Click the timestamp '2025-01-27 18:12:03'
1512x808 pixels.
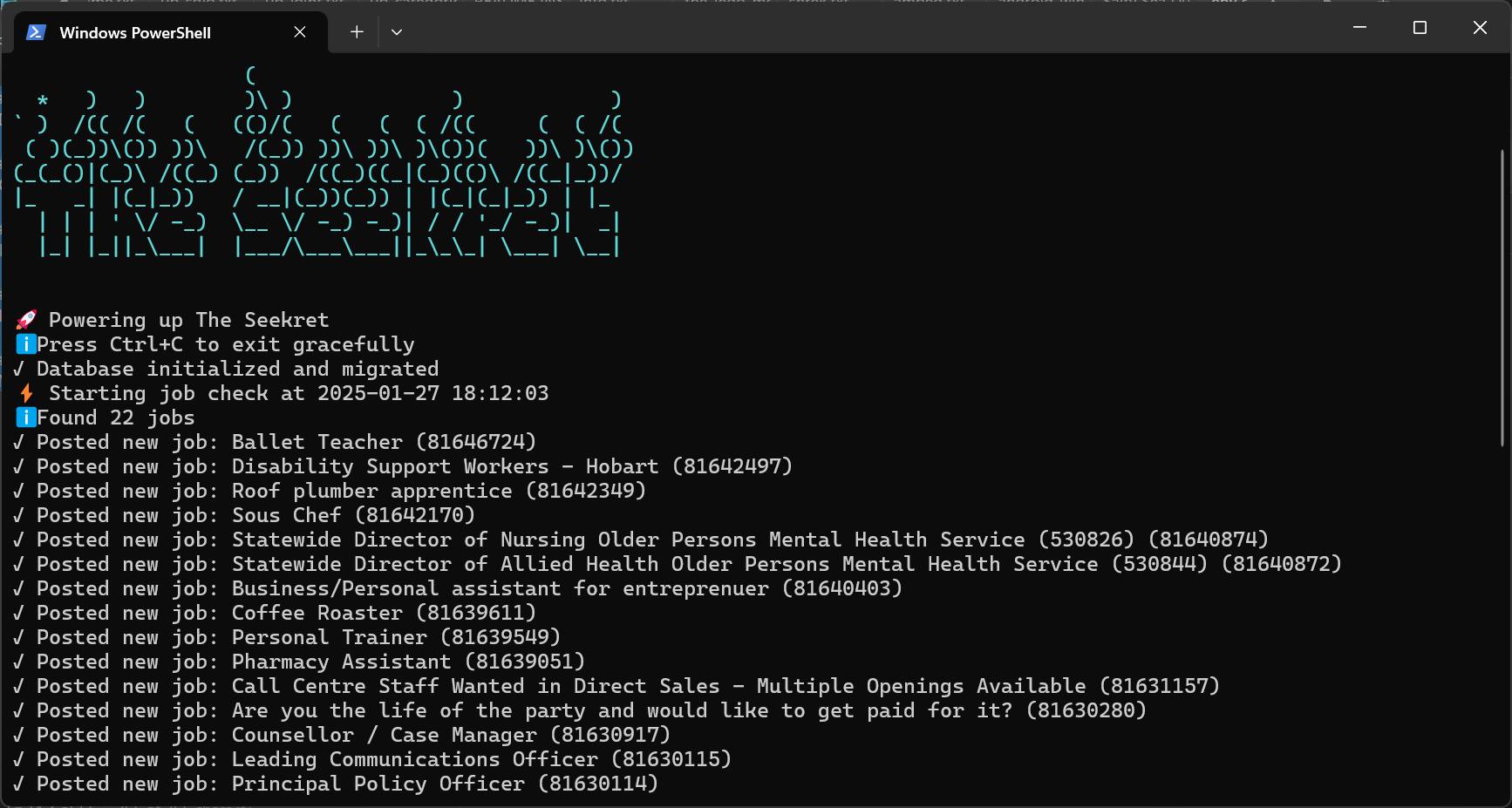433,393
